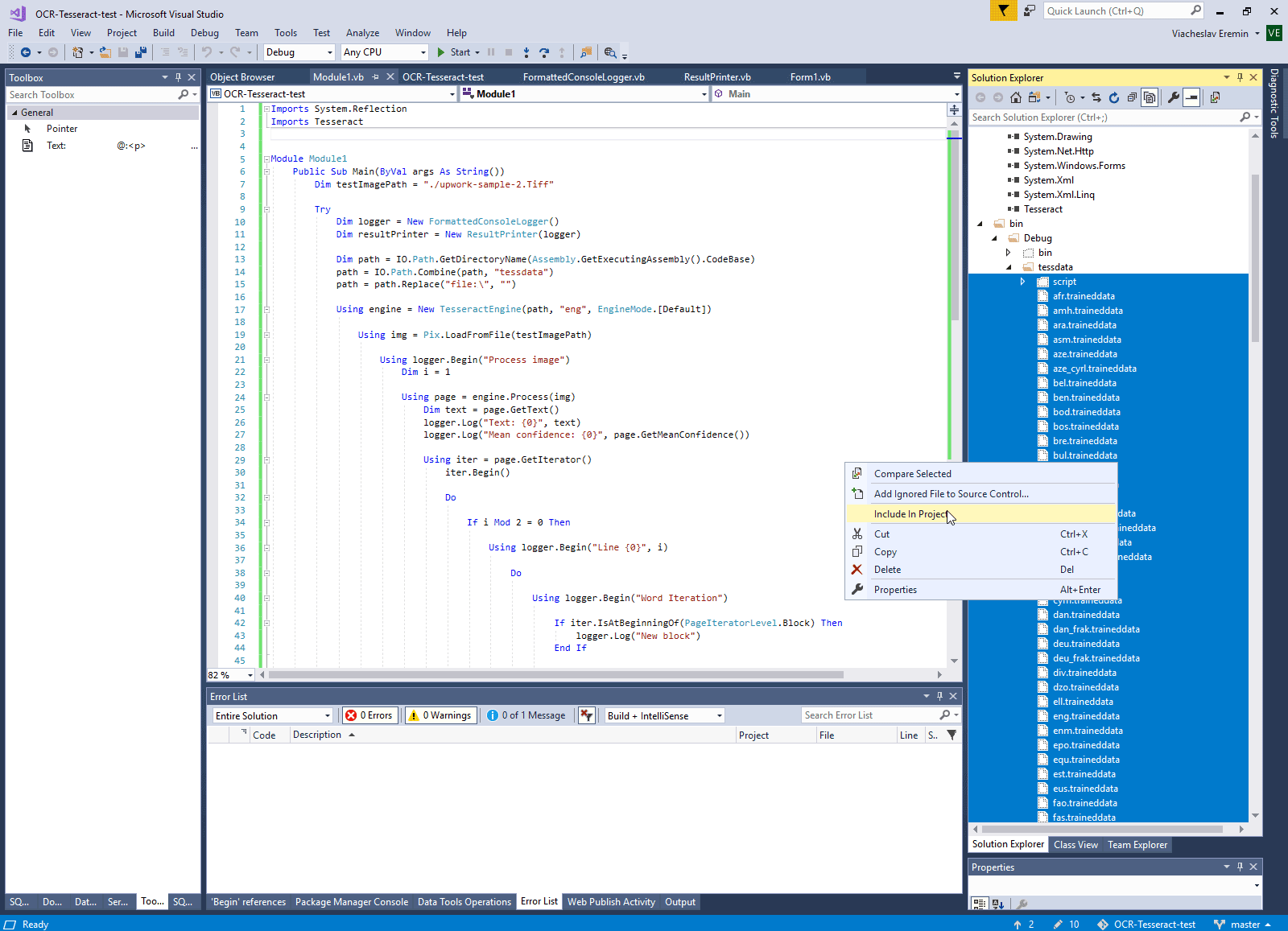This screenshot has width=1288, height=931.
Task: Choose Include In Project from context menu
Action: [x=910, y=514]
